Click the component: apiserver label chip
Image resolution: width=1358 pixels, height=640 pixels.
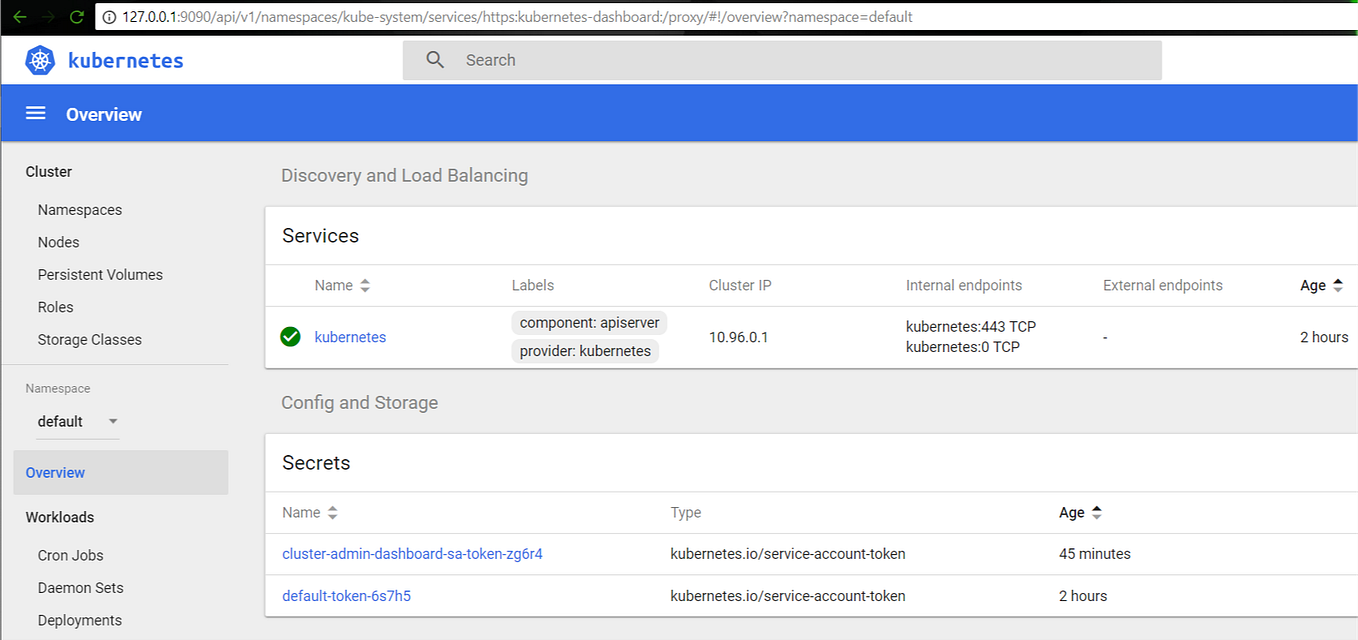(589, 322)
